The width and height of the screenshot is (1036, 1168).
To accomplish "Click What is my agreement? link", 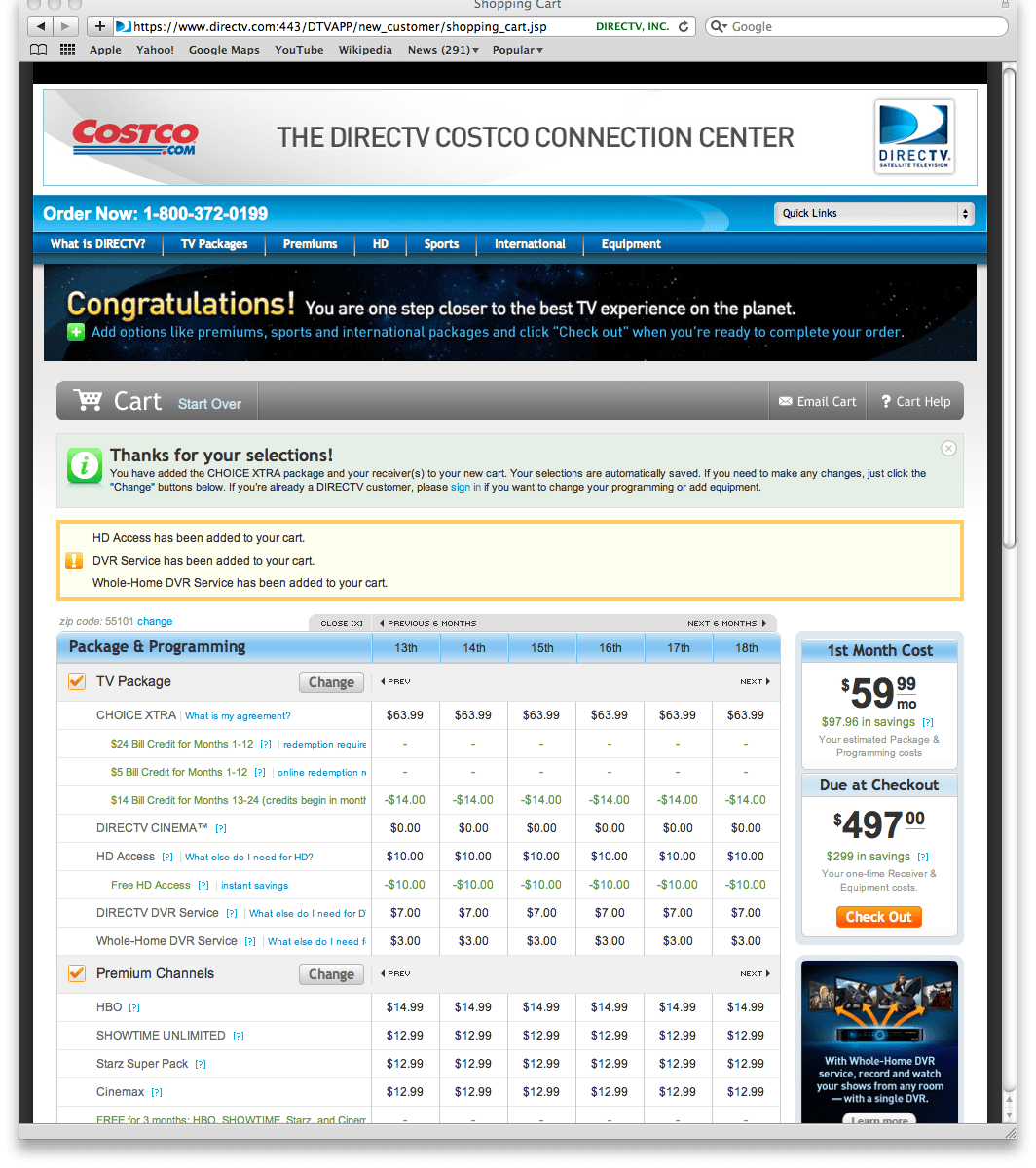I will [238, 715].
